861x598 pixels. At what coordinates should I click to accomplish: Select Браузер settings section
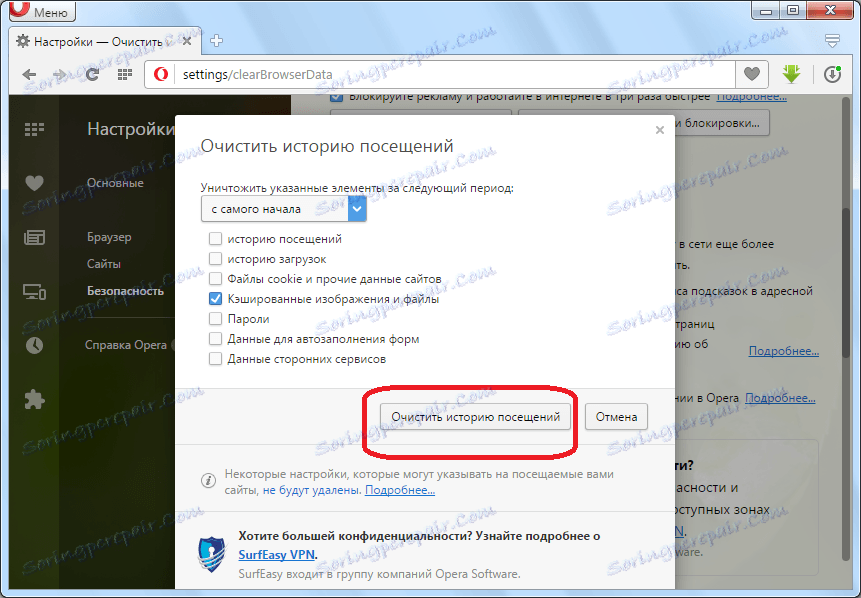(x=109, y=237)
